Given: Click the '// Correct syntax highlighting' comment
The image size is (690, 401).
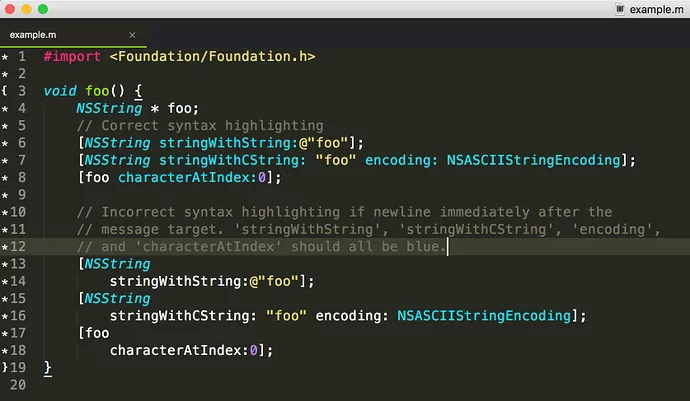Looking at the screenshot, I should (200, 126).
